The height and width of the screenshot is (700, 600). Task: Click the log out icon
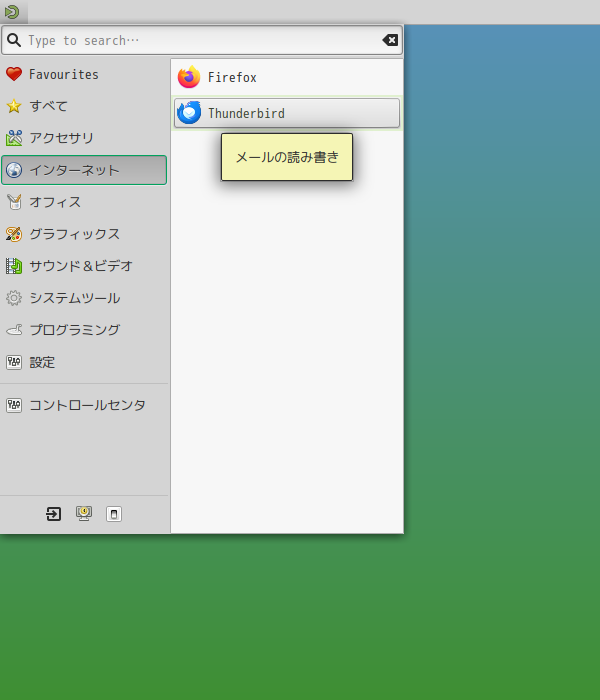pos(54,514)
